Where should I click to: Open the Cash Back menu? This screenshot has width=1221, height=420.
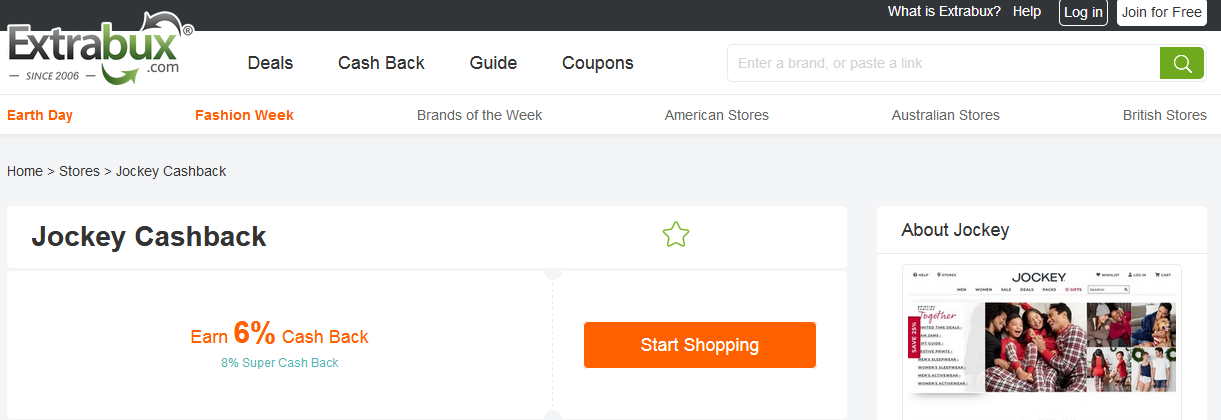point(381,63)
